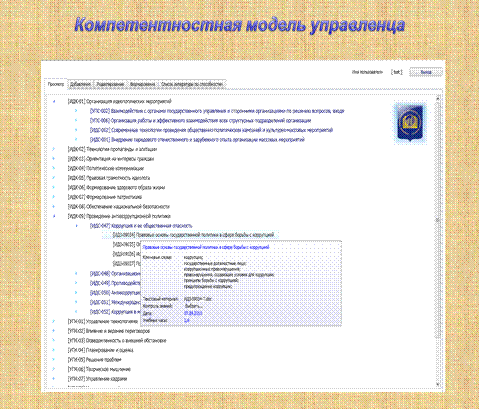Open the Редактирование tab

[110, 84]
